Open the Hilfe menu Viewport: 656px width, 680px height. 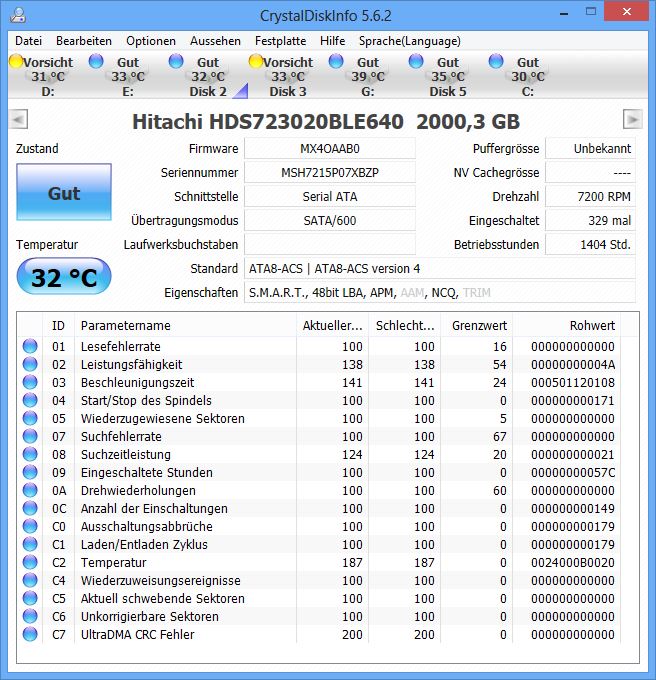tap(333, 41)
